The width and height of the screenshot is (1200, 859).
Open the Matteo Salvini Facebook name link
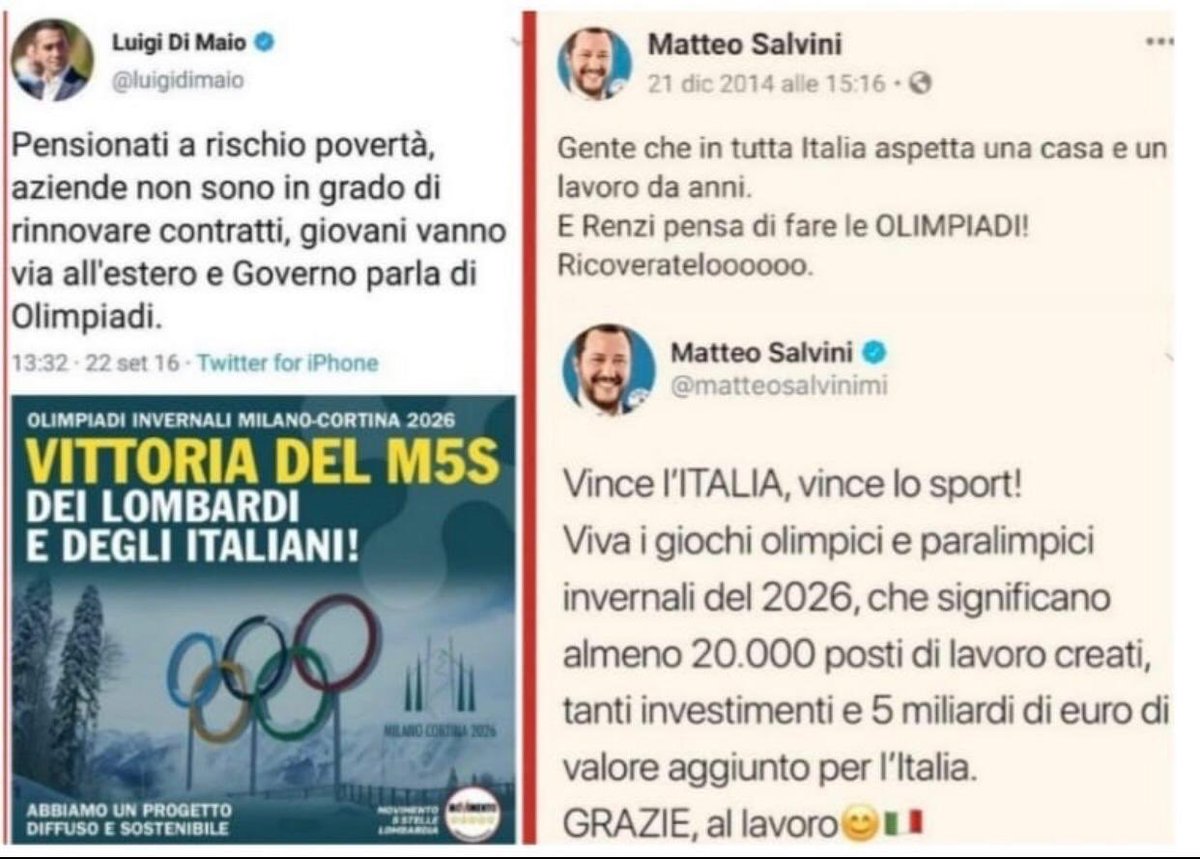tap(745, 45)
